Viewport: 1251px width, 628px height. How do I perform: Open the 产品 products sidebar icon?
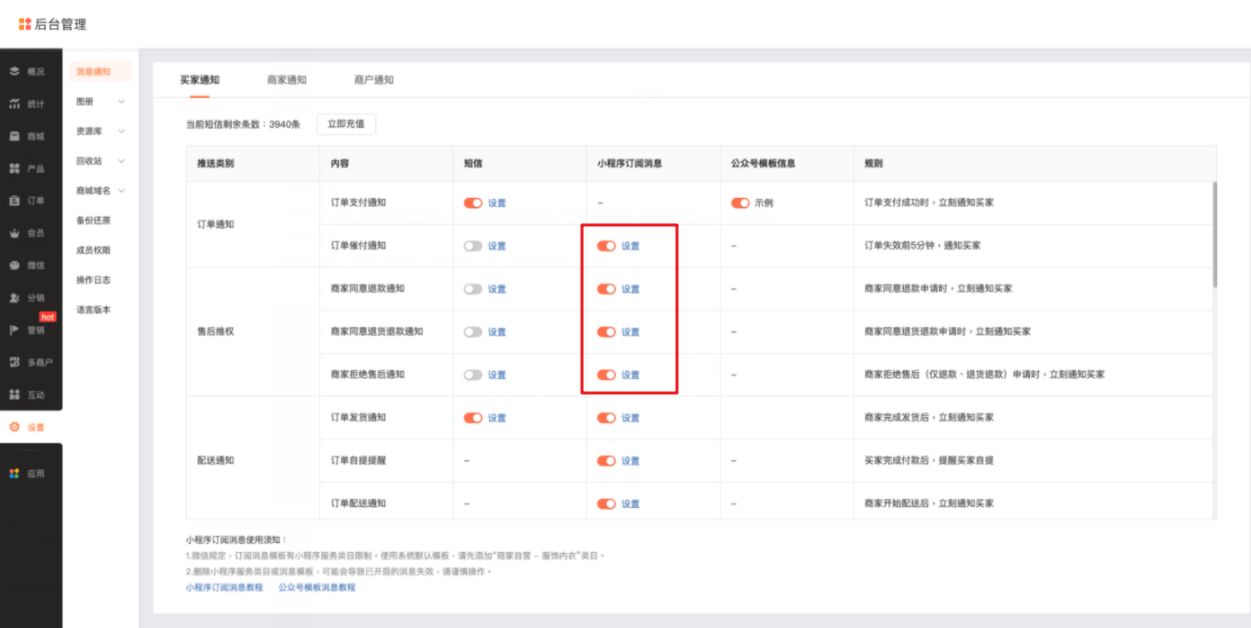click(x=15, y=168)
